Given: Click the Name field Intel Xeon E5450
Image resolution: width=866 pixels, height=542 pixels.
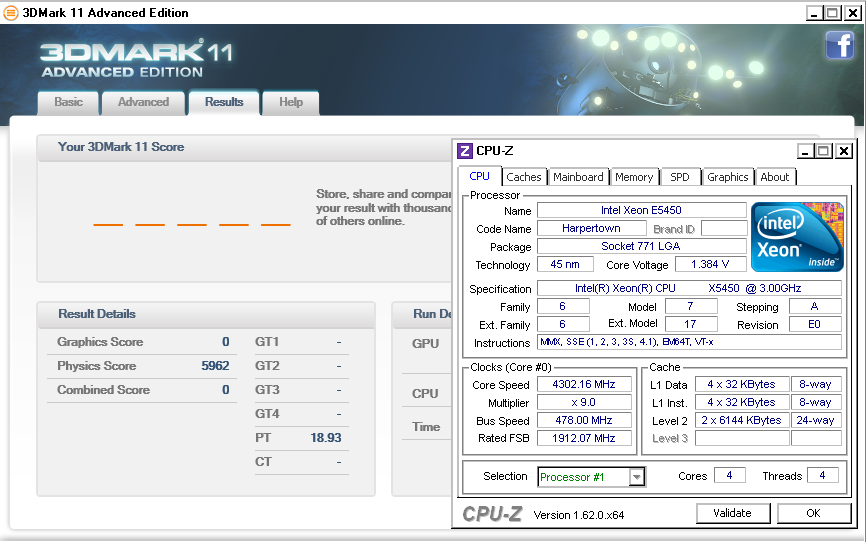Looking at the screenshot, I should [641, 210].
